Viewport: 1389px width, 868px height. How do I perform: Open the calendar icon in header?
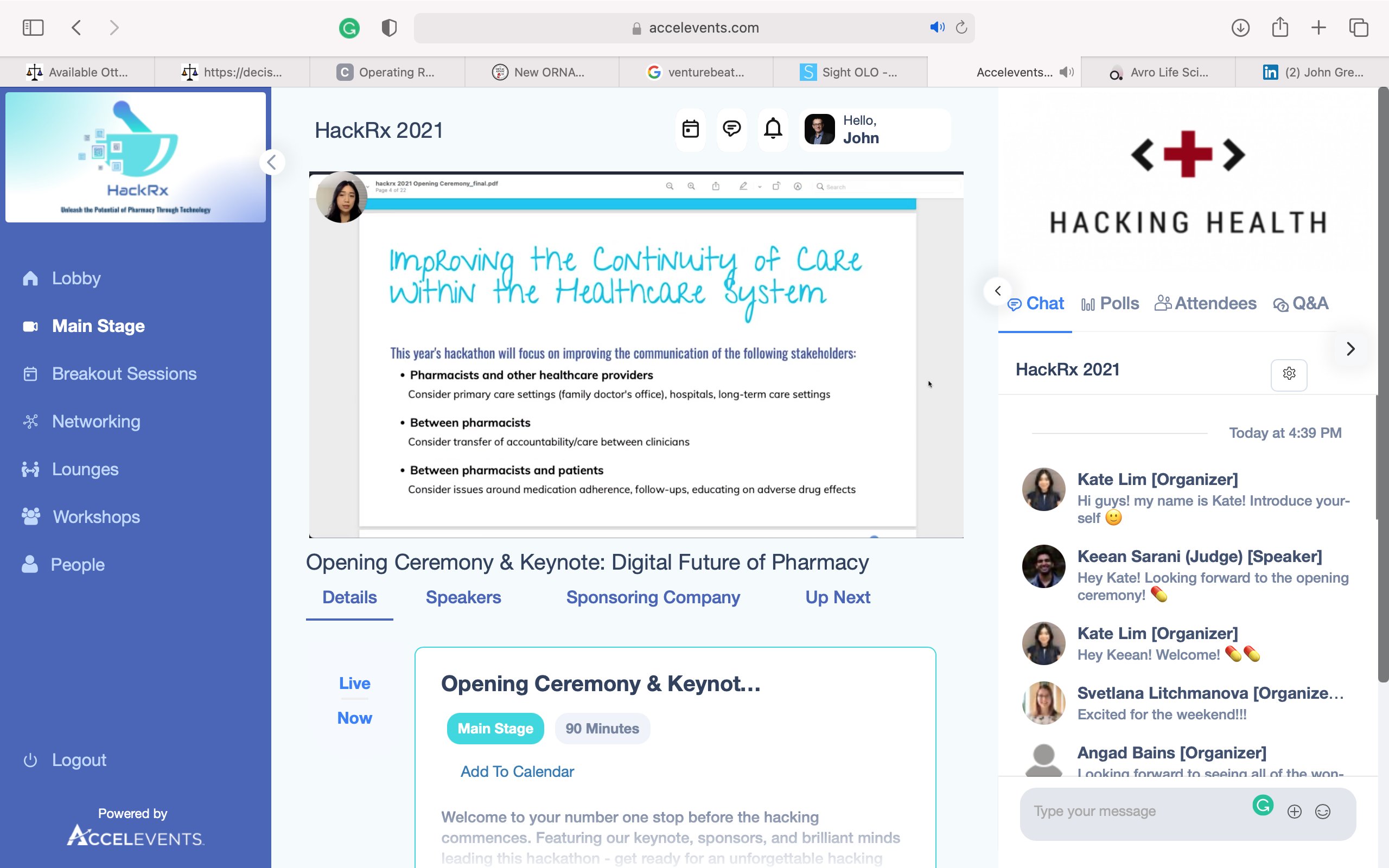[690, 129]
